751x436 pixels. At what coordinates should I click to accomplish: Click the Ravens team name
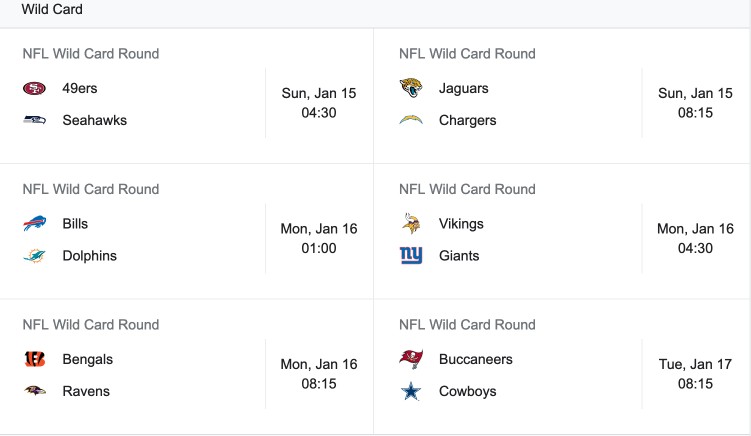86,391
